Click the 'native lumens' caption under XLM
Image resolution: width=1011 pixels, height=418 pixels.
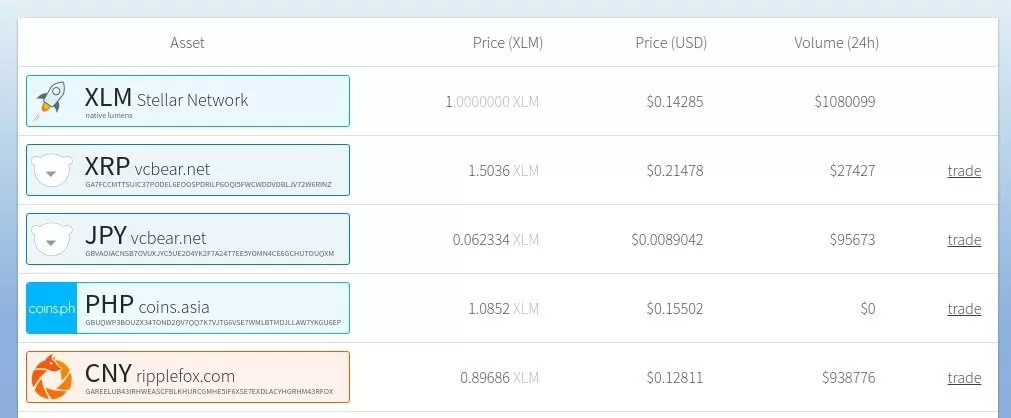click(x=108, y=115)
